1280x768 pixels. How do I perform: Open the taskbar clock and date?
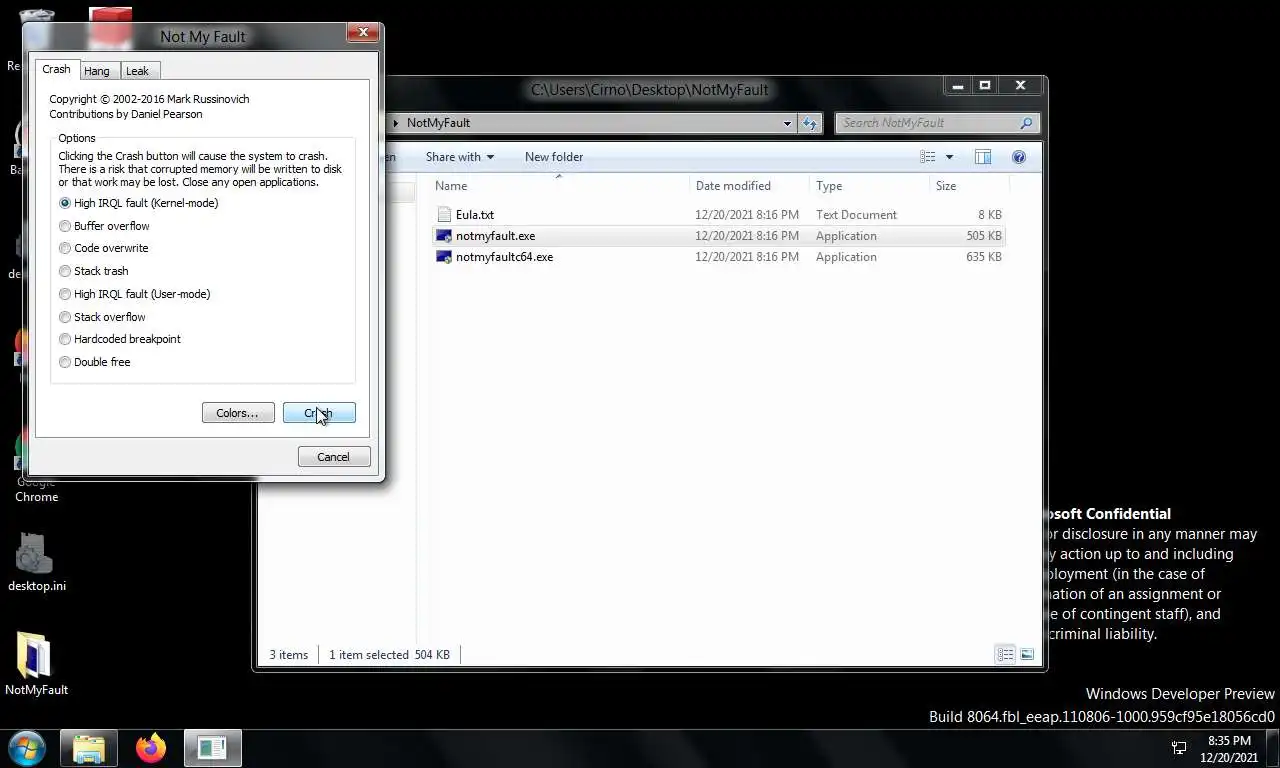pos(1229,749)
